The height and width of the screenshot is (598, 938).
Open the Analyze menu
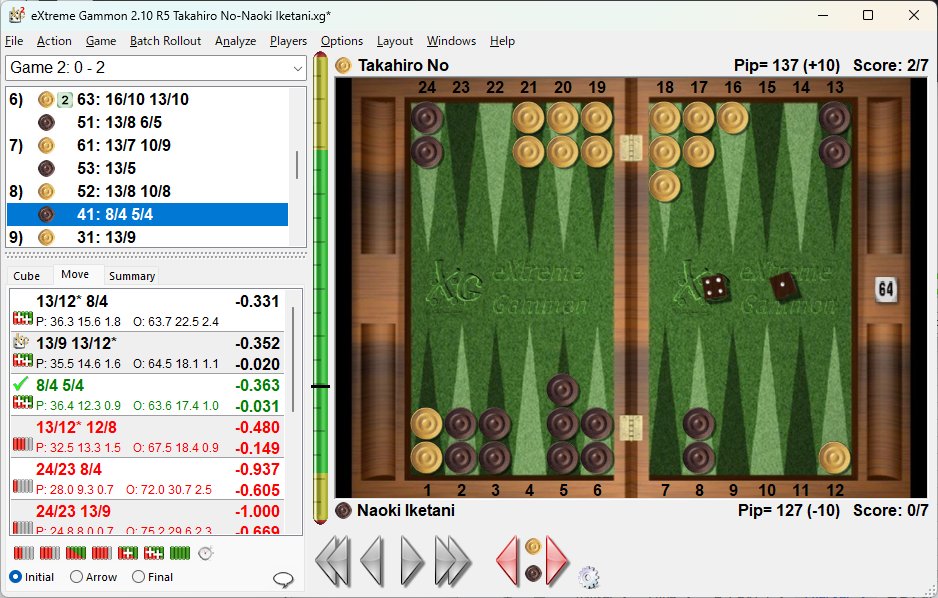[x=235, y=41]
